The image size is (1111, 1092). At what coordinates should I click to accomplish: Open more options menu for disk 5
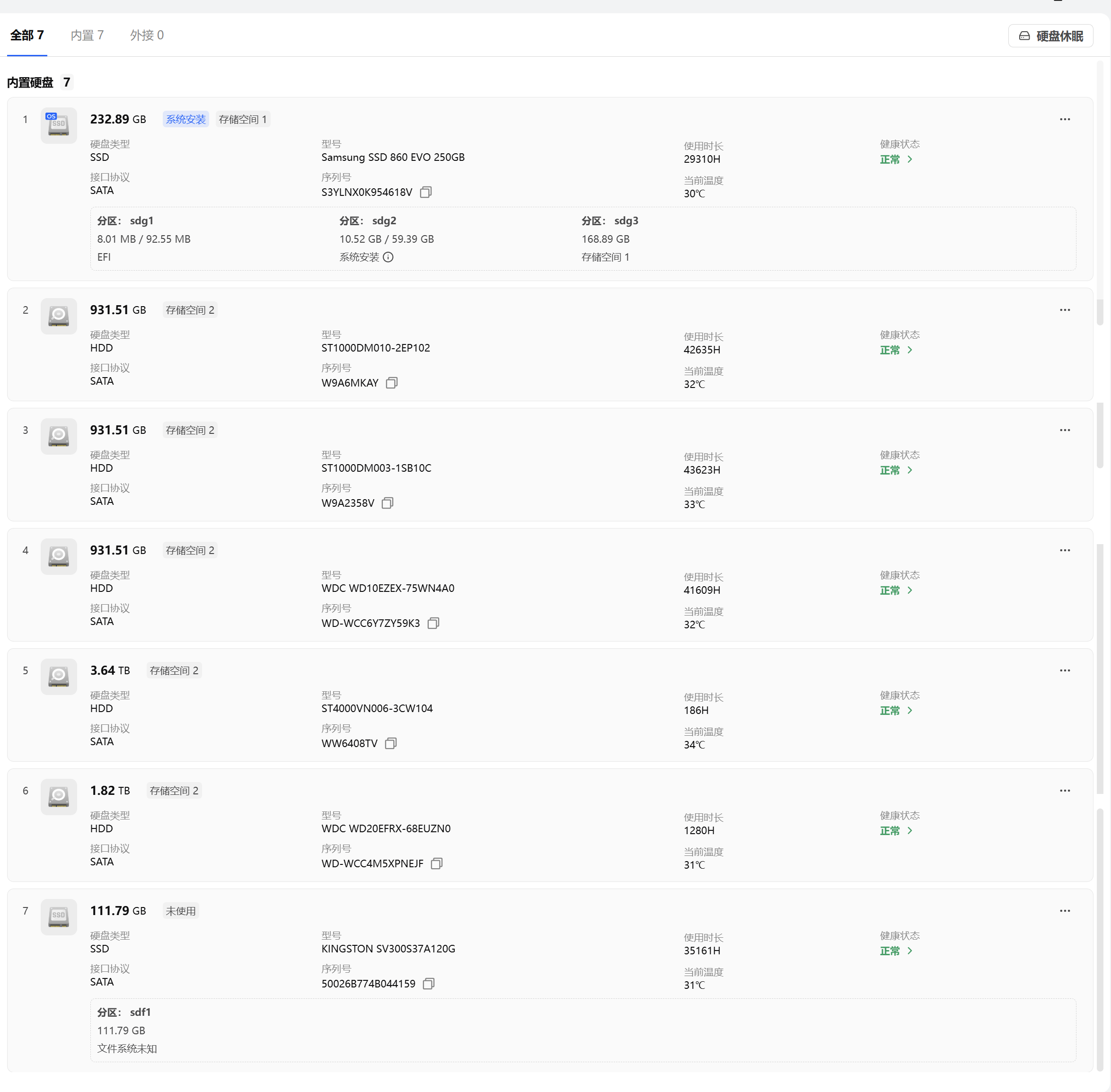coord(1065,670)
